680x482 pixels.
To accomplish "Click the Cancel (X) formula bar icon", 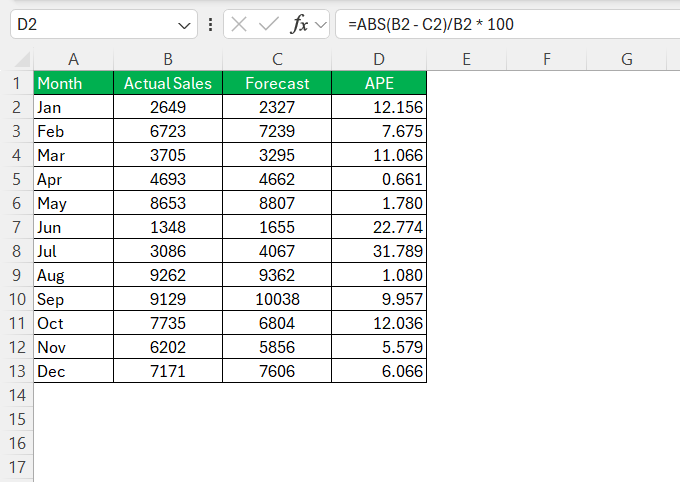I will click(239, 24).
